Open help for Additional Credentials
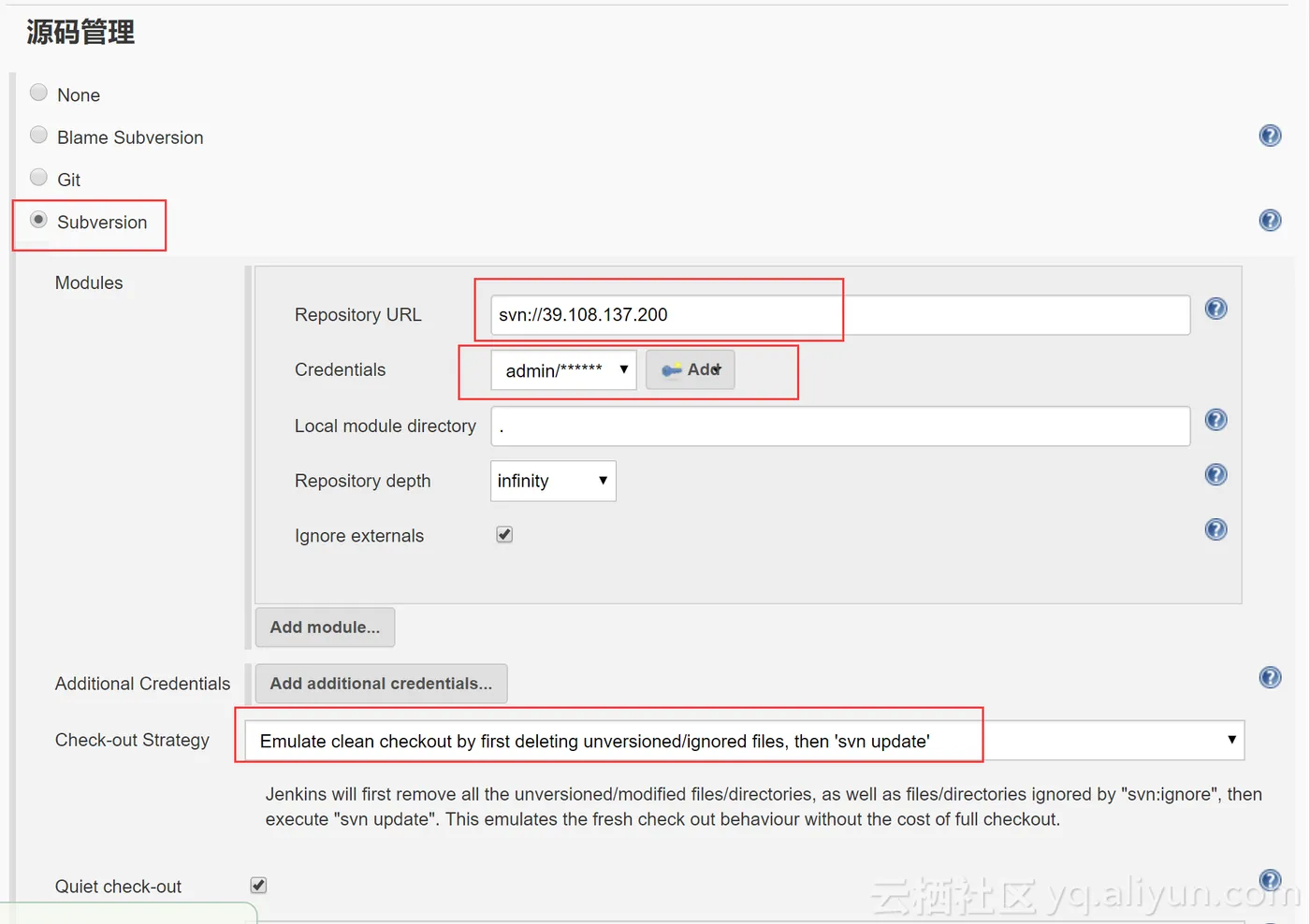 (1270, 677)
